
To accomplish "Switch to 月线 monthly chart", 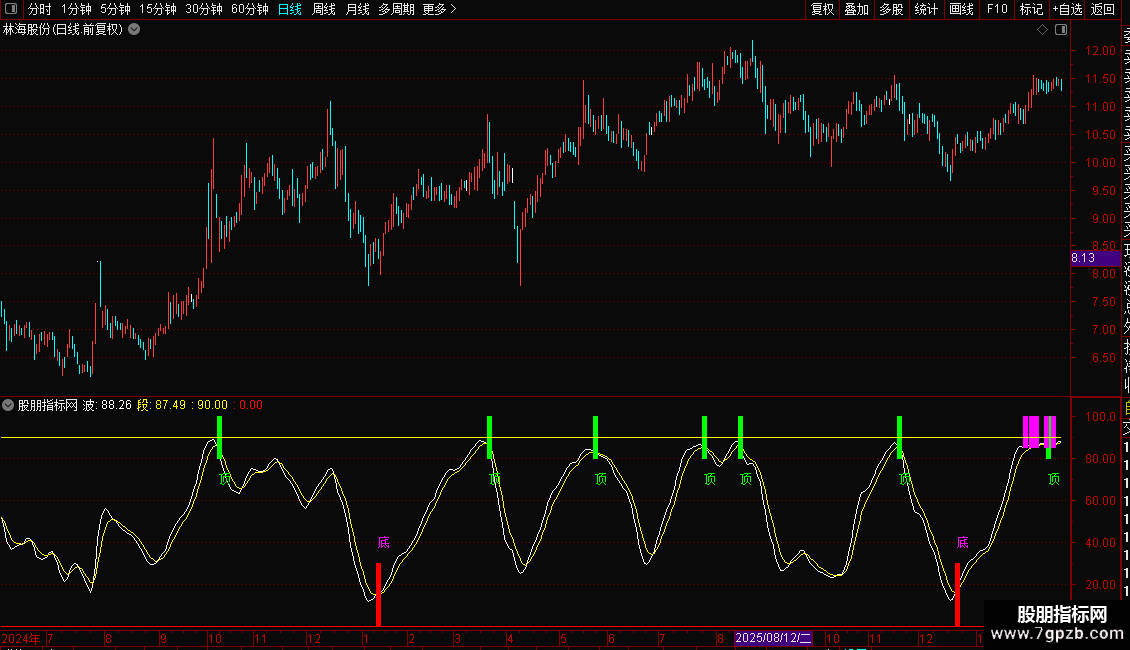I will [x=357, y=9].
